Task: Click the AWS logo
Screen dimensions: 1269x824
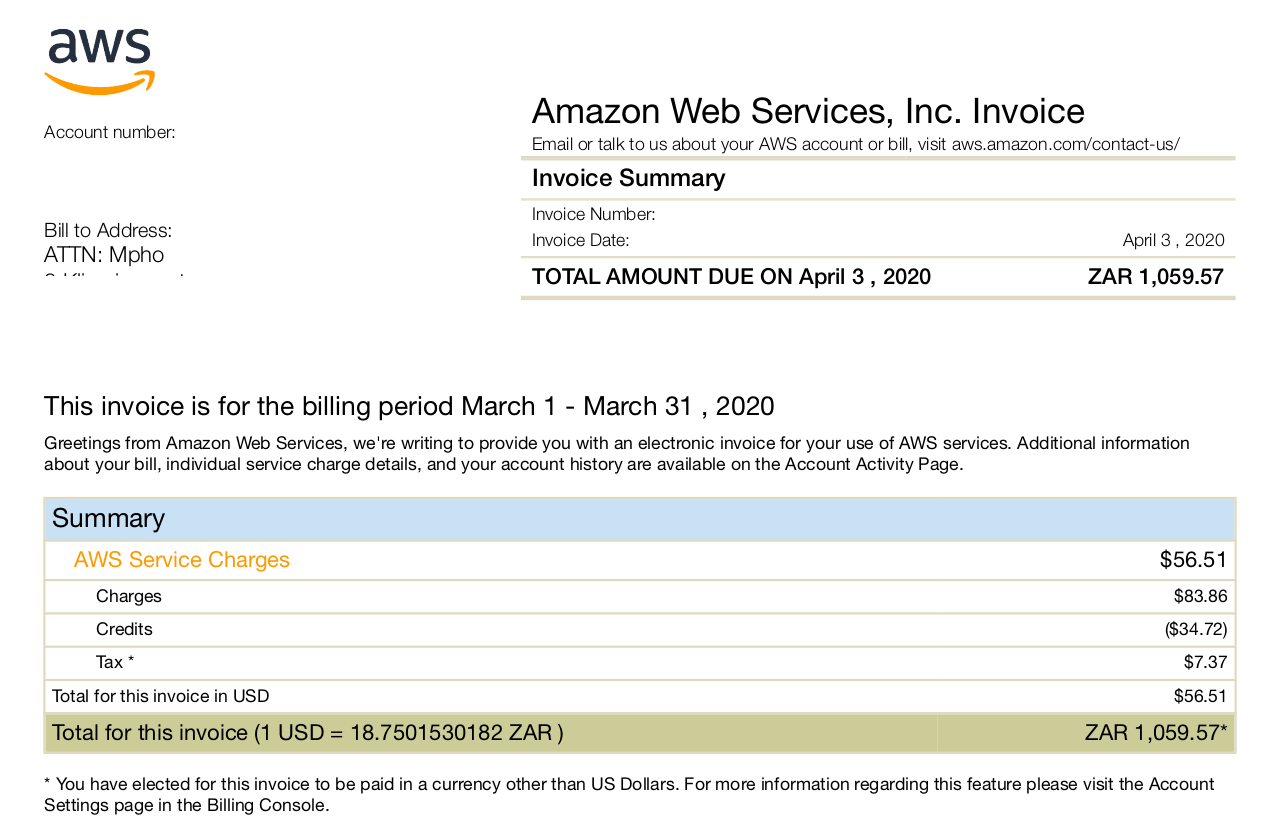Action: pyautogui.click(x=99, y=62)
